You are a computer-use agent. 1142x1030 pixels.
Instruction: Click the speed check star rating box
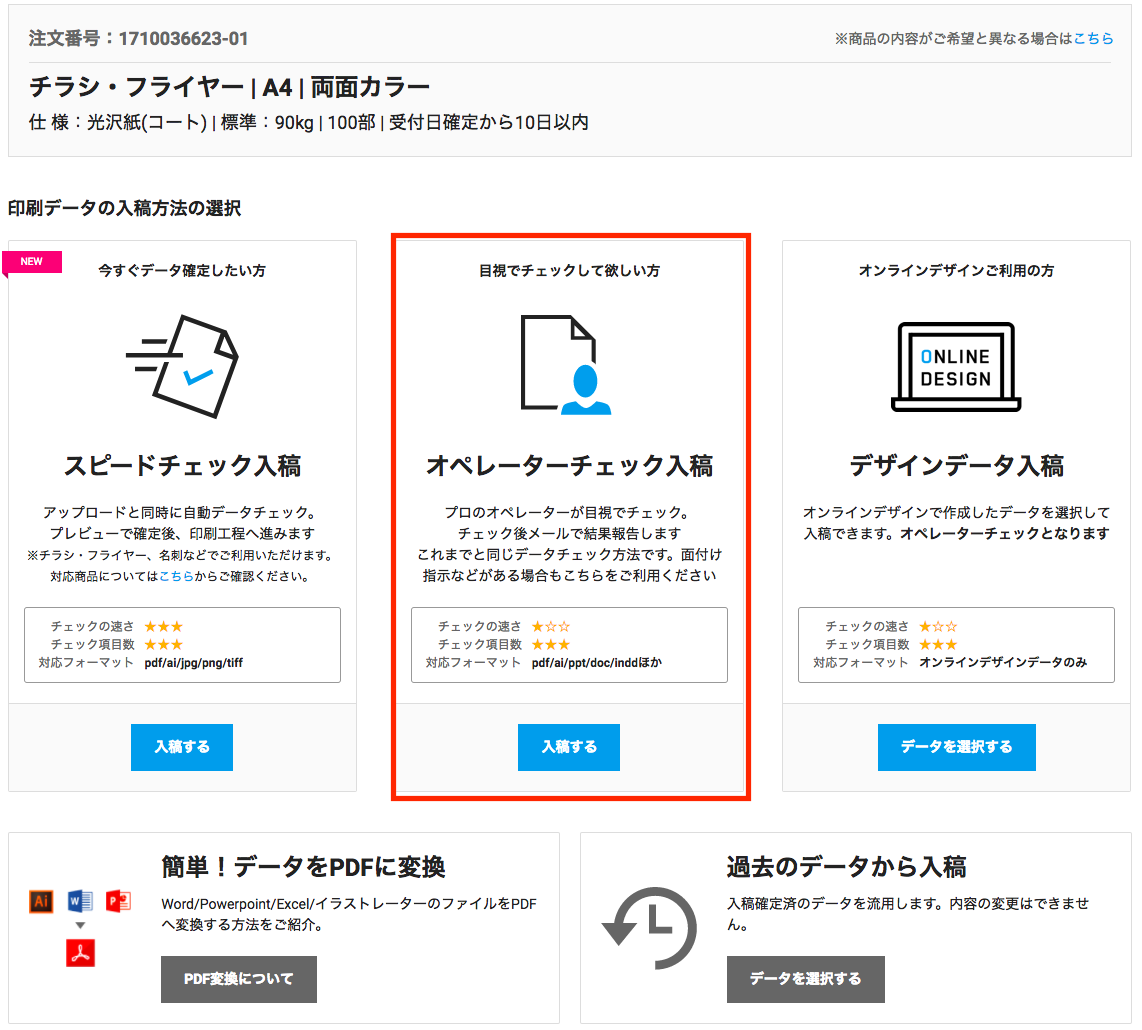pos(182,645)
